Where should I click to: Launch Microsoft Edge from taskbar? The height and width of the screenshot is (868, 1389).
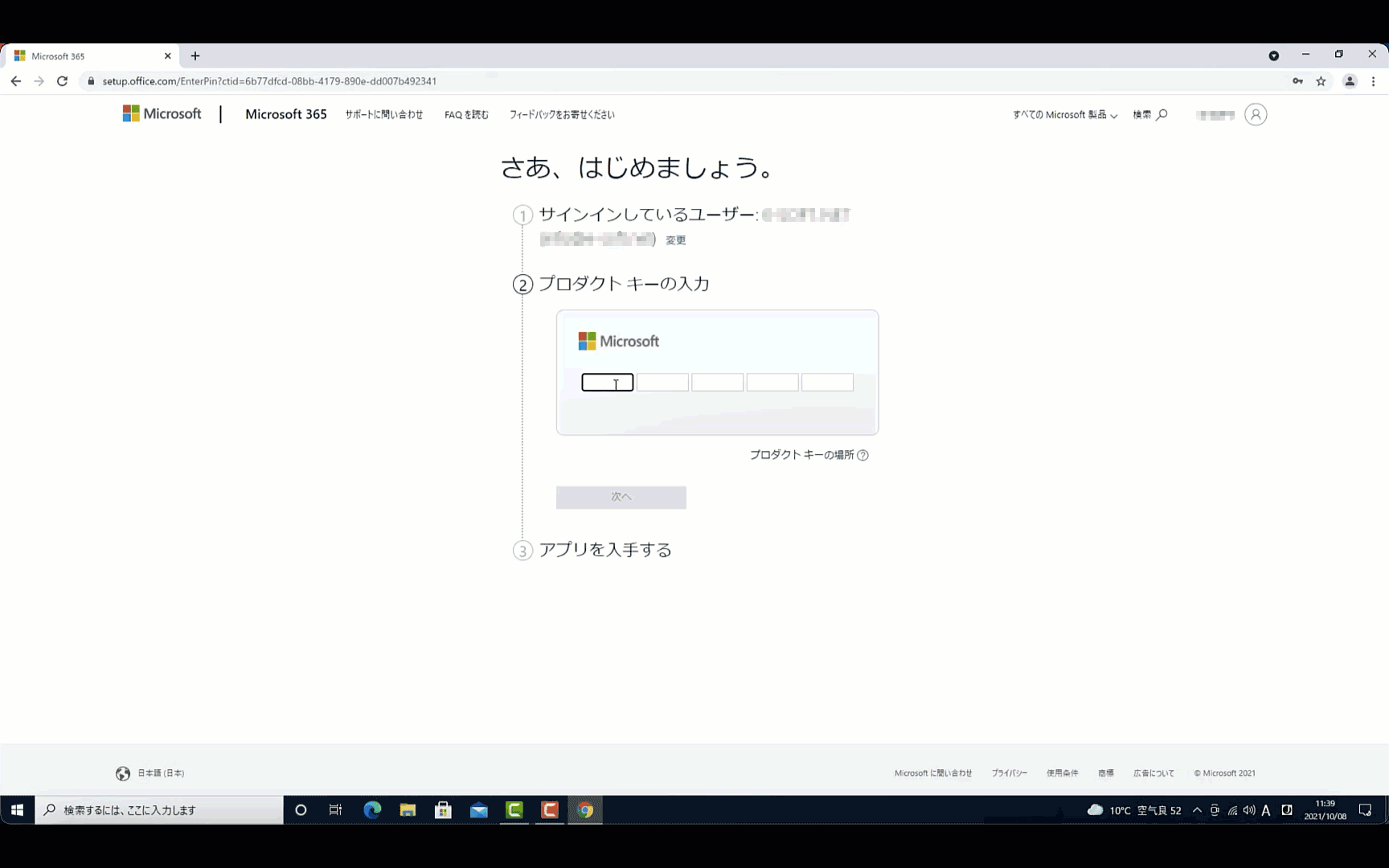372,810
